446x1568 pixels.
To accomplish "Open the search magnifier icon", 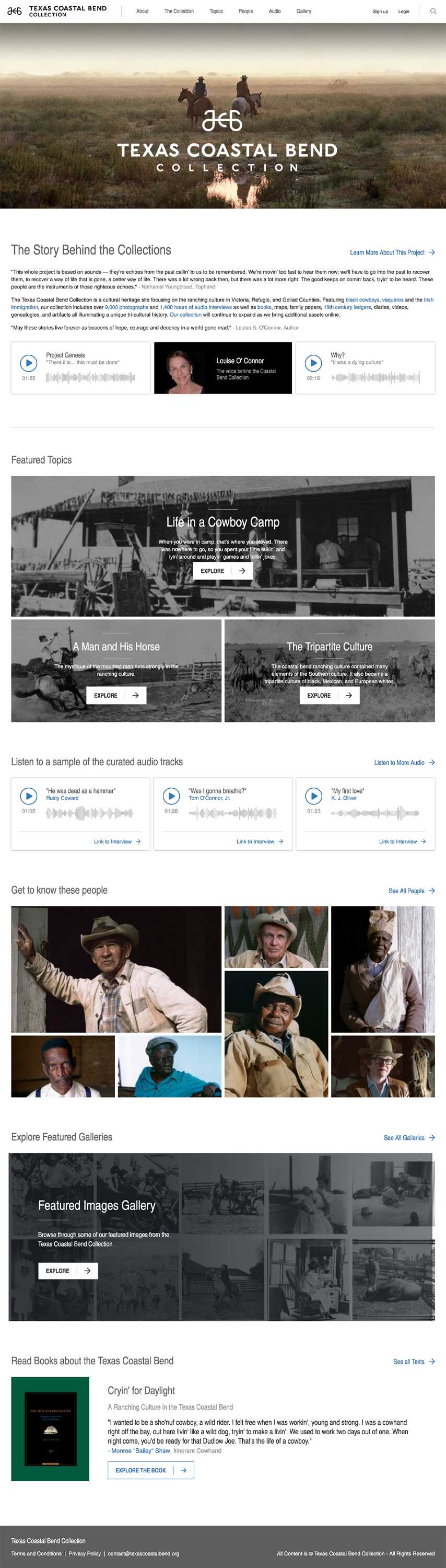I will pyautogui.click(x=432, y=11).
